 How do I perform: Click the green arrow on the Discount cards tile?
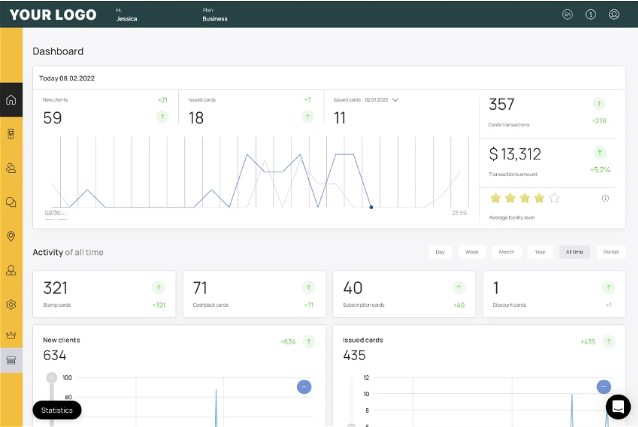[608, 288]
